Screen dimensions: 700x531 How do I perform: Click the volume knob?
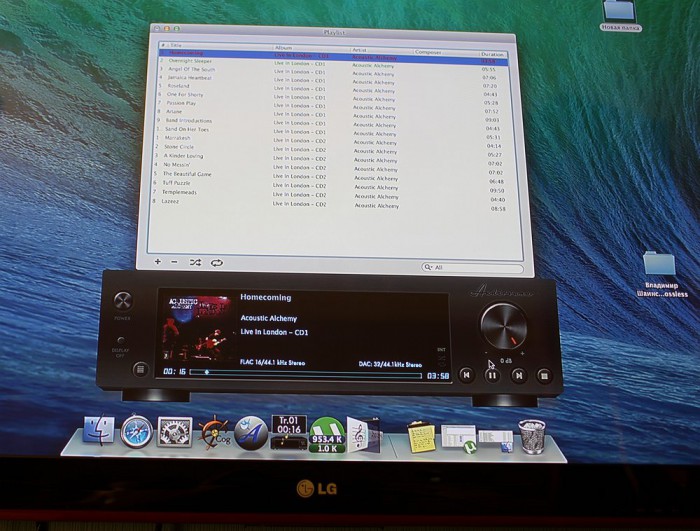click(504, 326)
